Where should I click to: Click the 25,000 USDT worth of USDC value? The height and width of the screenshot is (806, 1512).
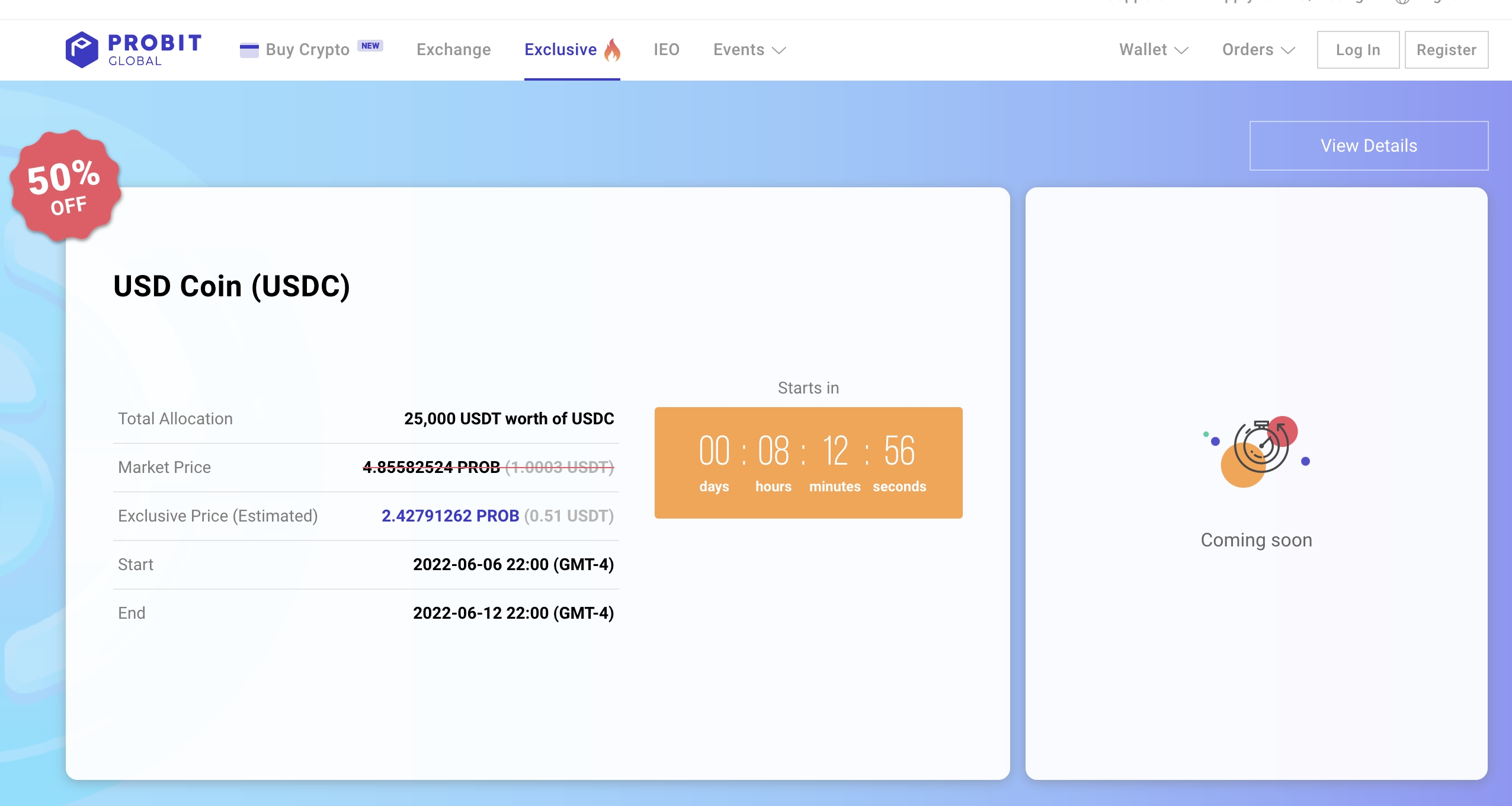click(x=509, y=419)
